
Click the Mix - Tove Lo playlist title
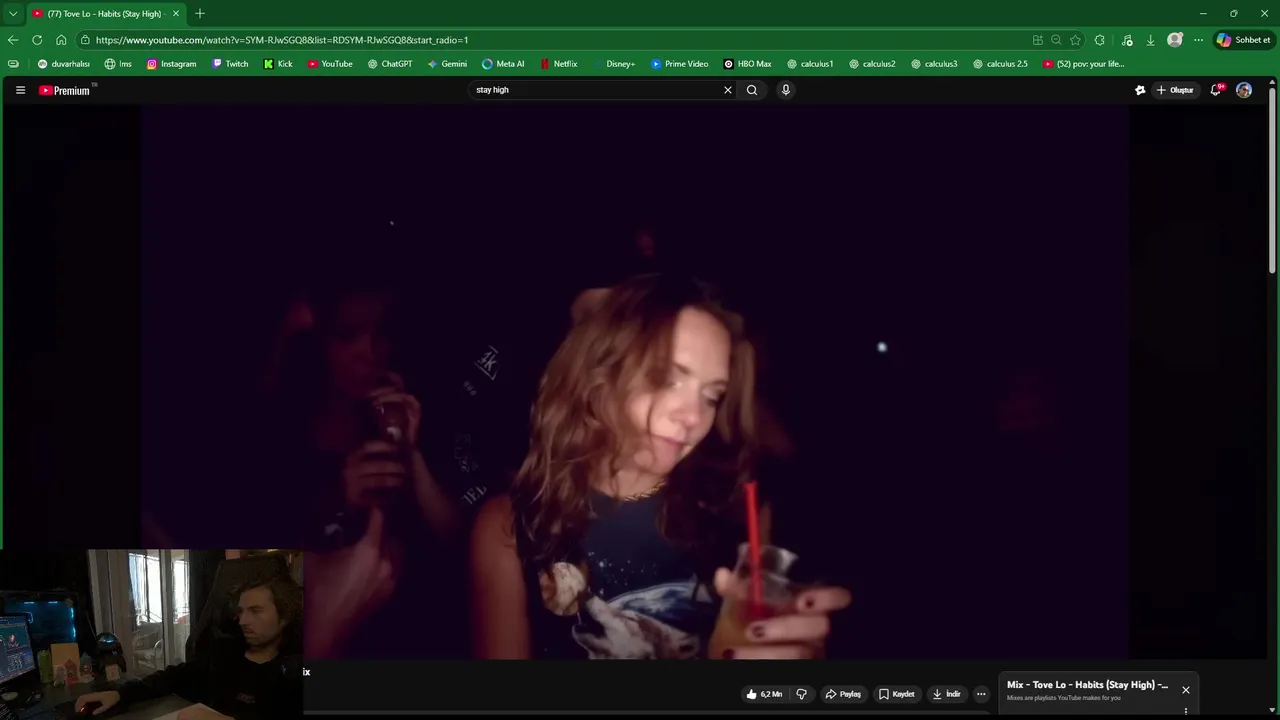pos(1087,685)
